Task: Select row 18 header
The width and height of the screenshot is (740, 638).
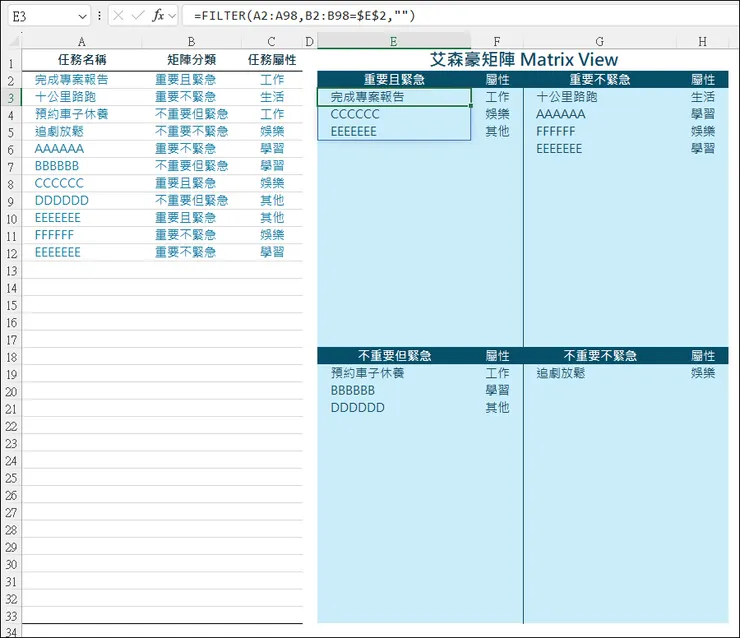Action: (11, 357)
